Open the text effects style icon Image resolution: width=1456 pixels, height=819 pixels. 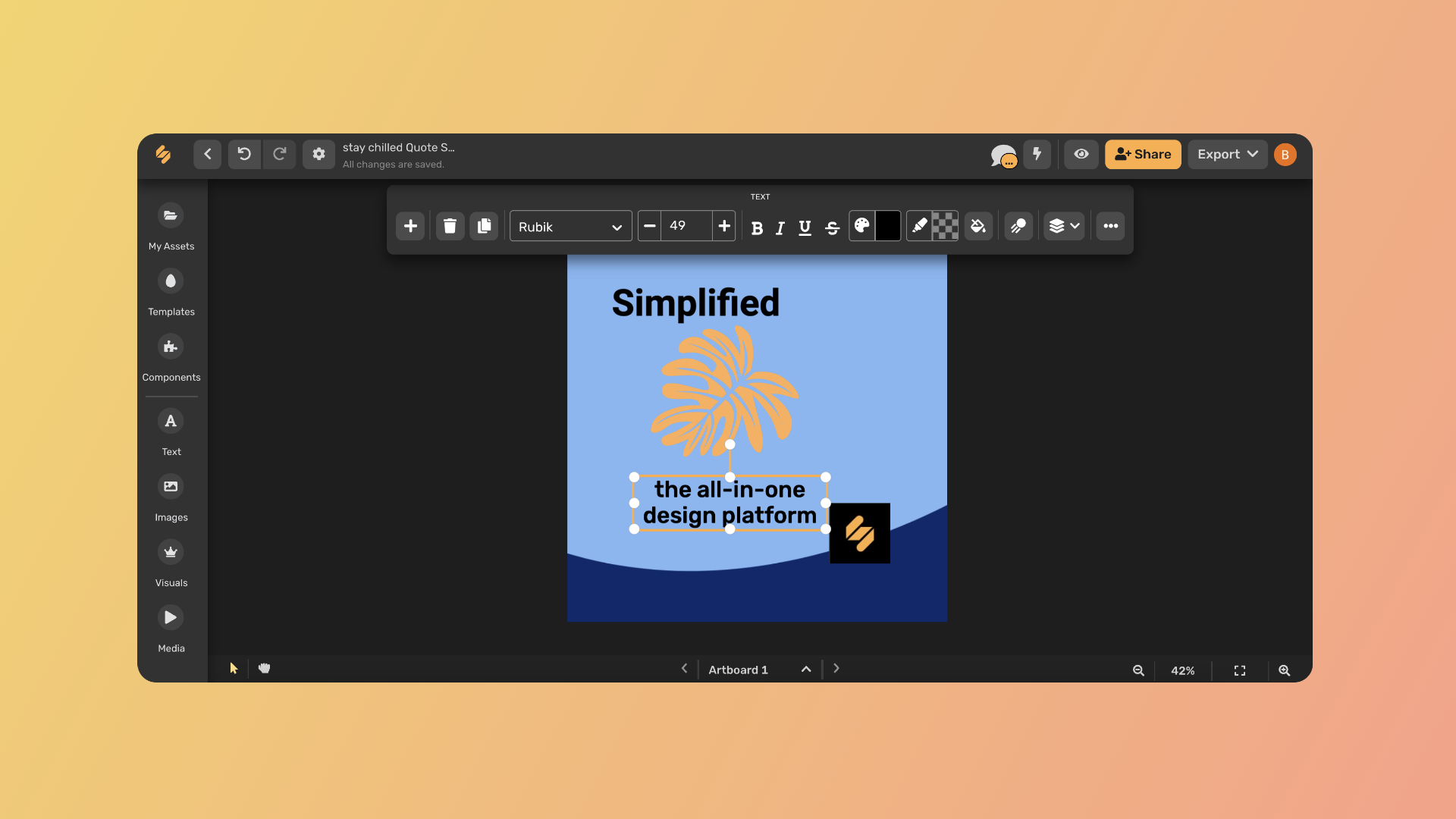pyautogui.click(x=1018, y=226)
